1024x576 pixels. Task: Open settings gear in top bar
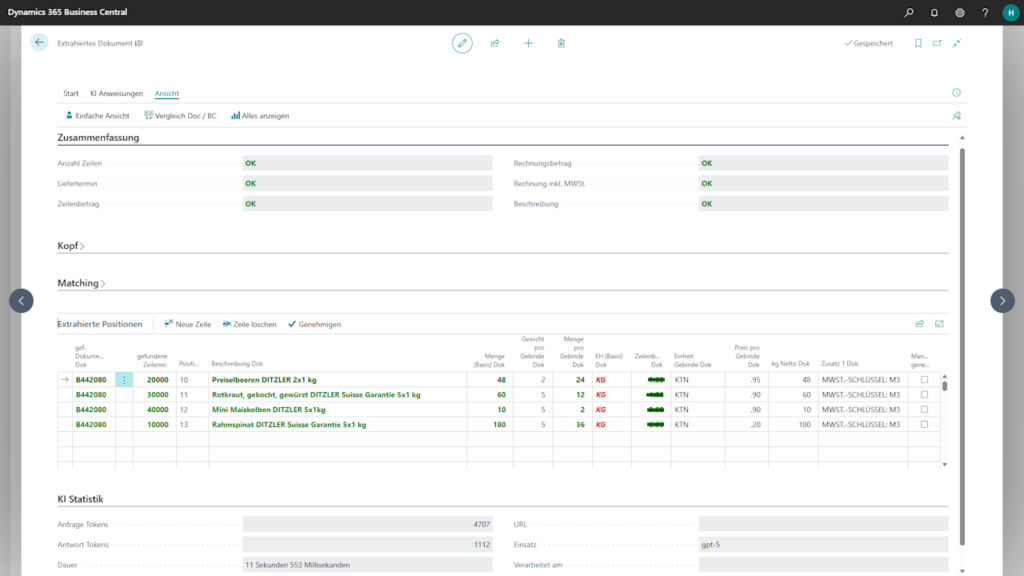point(960,13)
